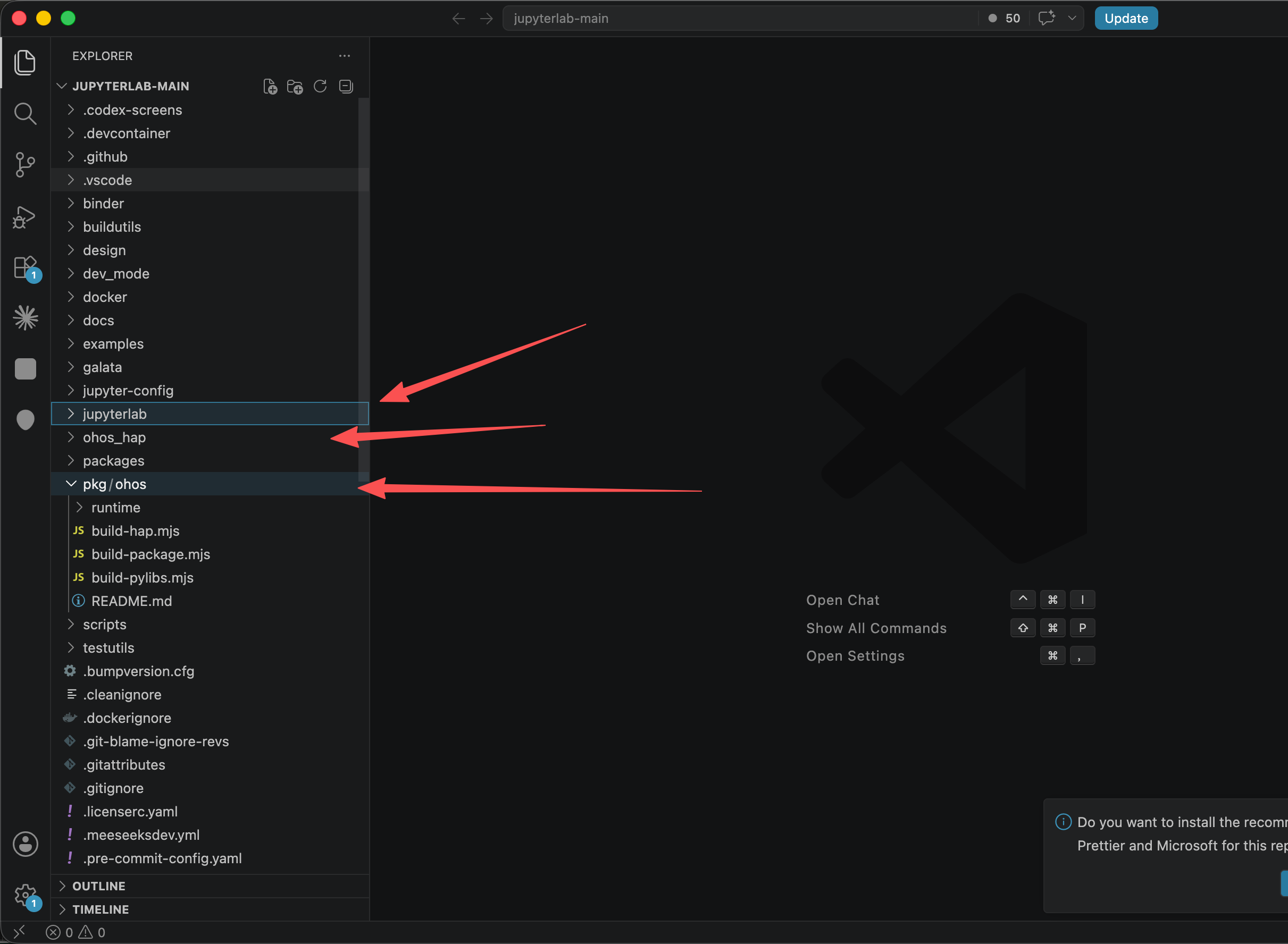Open the Run and Debug view
Image resolution: width=1288 pixels, height=944 pixels.
pyautogui.click(x=24, y=217)
